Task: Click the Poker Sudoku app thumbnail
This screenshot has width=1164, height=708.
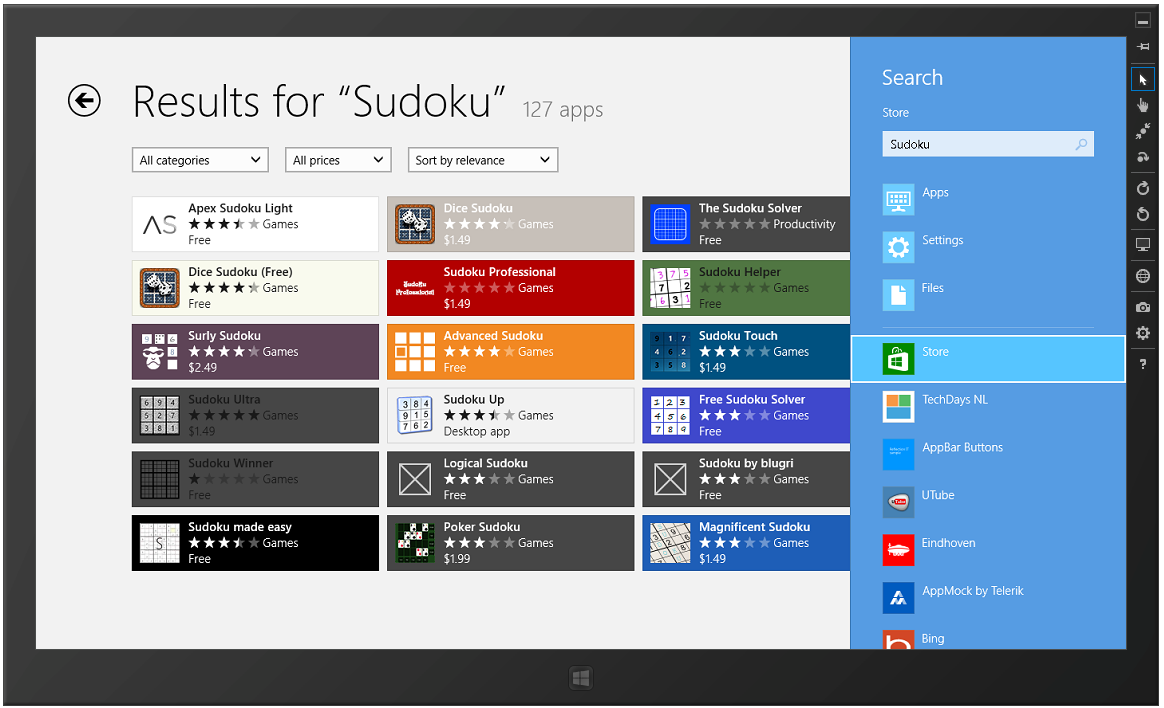Action: [x=415, y=543]
